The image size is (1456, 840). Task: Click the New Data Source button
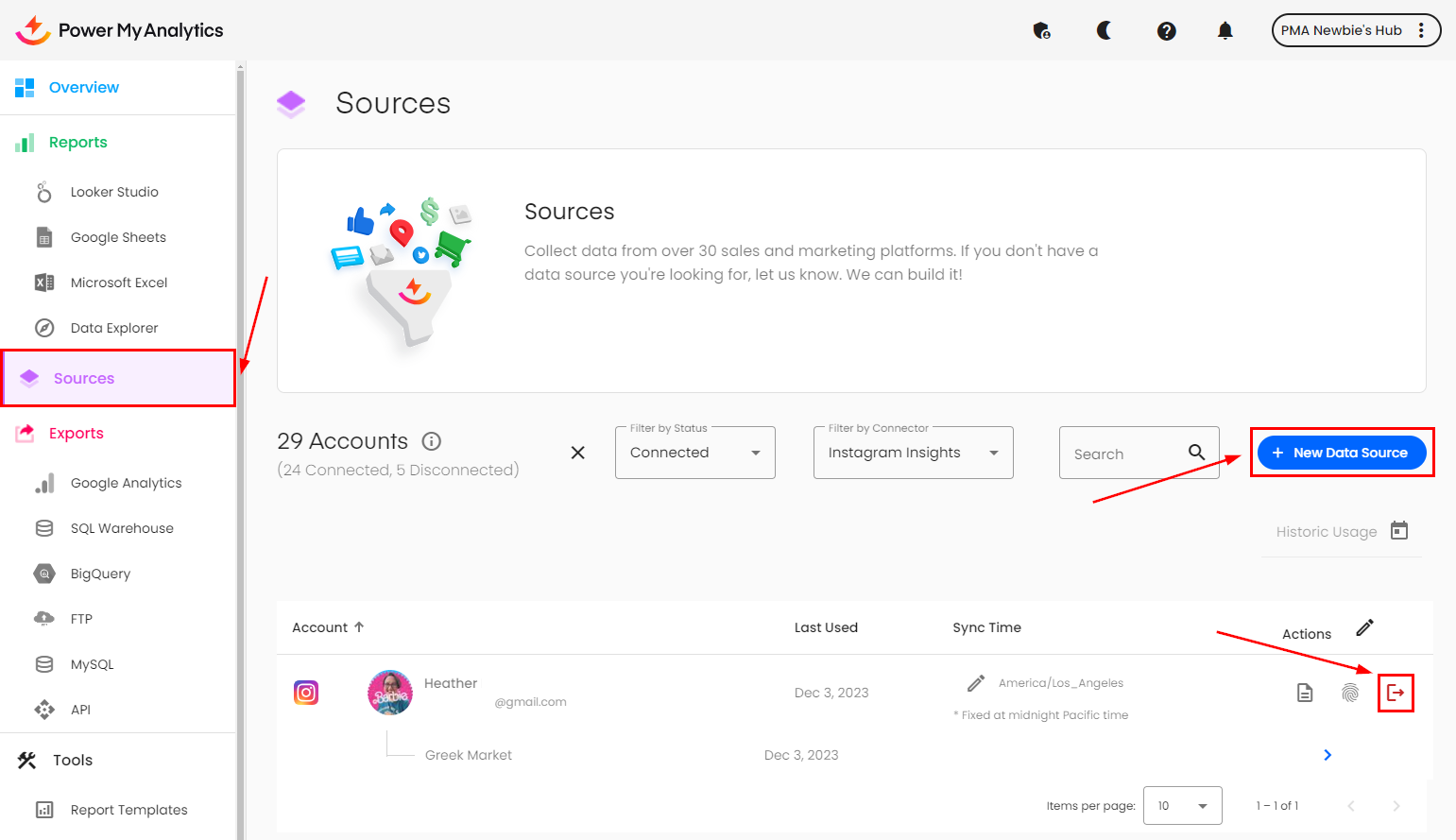pyautogui.click(x=1342, y=453)
